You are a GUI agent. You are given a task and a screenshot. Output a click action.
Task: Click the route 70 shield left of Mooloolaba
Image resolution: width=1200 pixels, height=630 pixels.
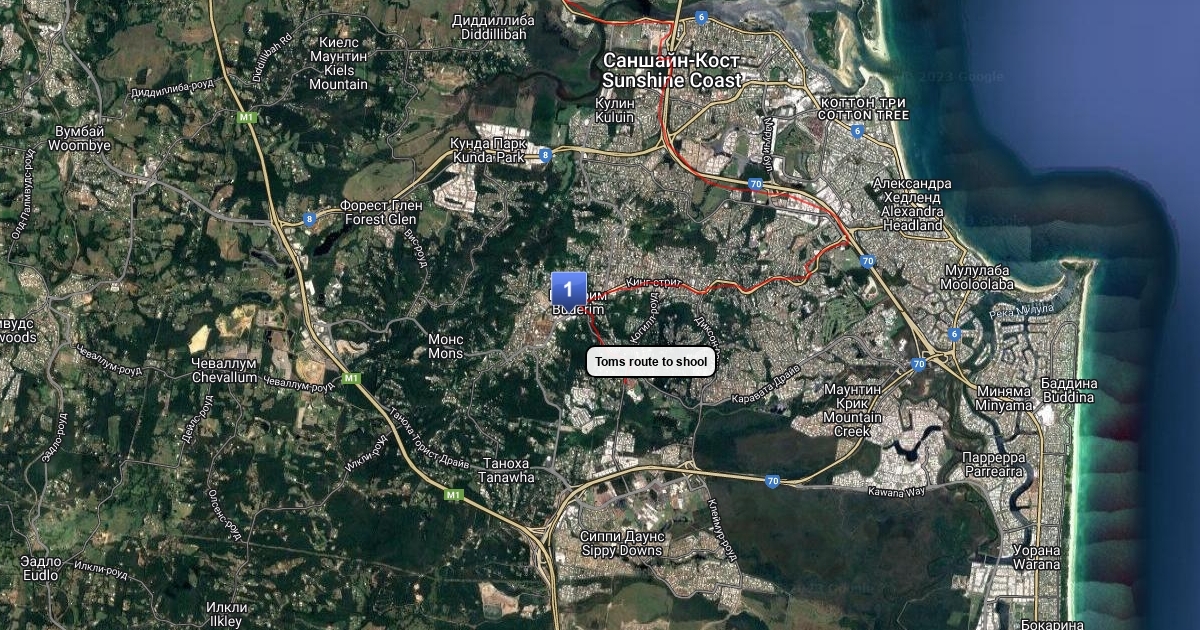tap(868, 262)
